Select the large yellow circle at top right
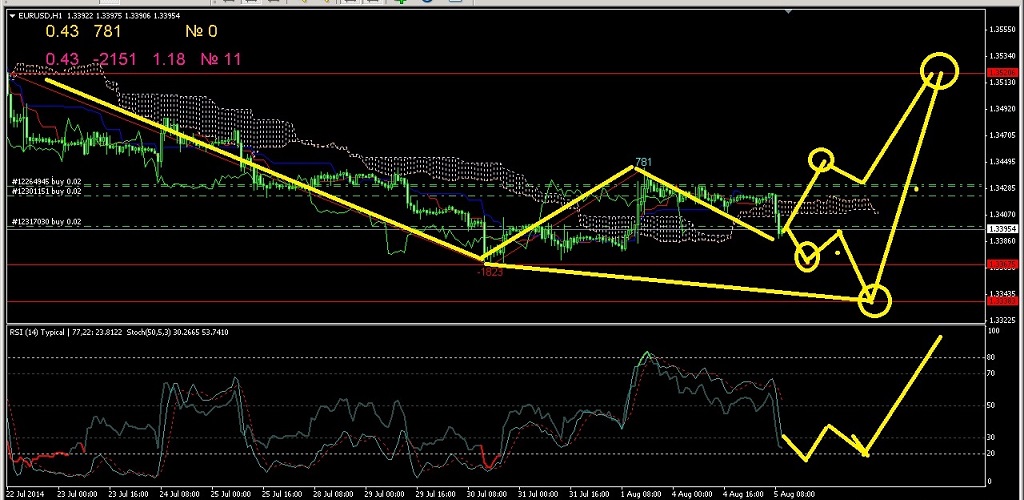The image size is (1024, 500). (x=939, y=69)
